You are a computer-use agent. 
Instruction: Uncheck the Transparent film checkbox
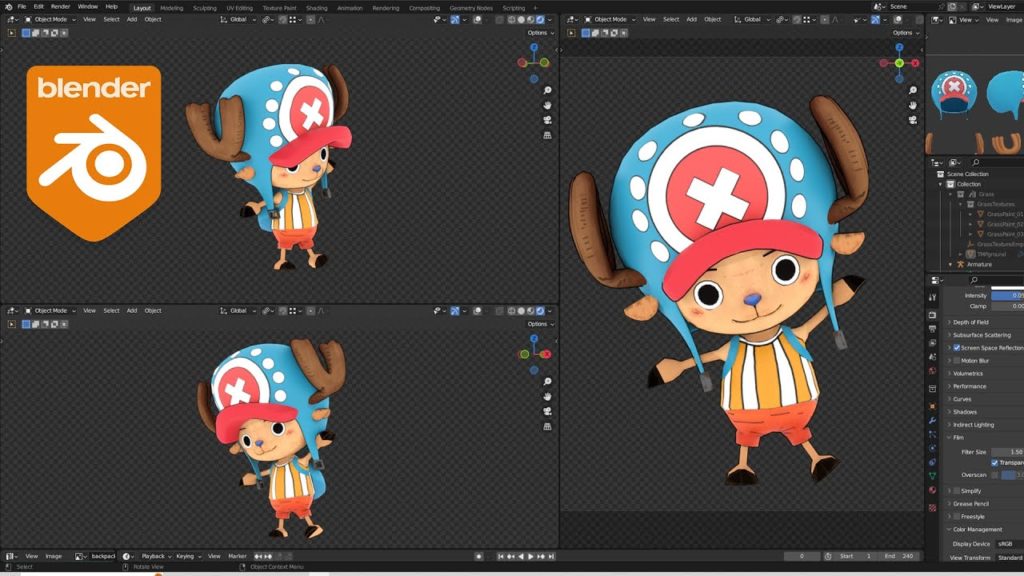click(x=995, y=463)
